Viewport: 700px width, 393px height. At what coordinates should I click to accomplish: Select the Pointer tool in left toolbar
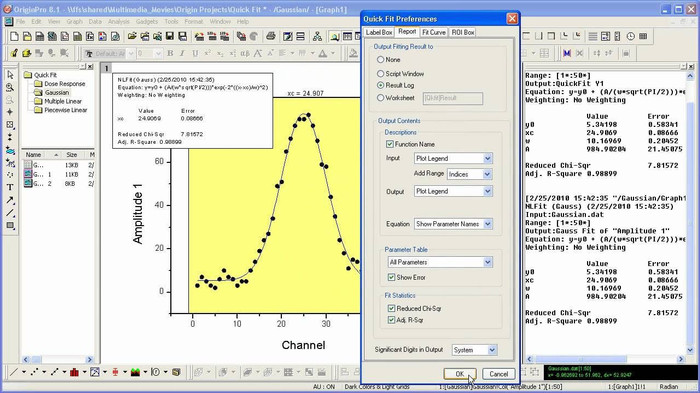(10, 75)
